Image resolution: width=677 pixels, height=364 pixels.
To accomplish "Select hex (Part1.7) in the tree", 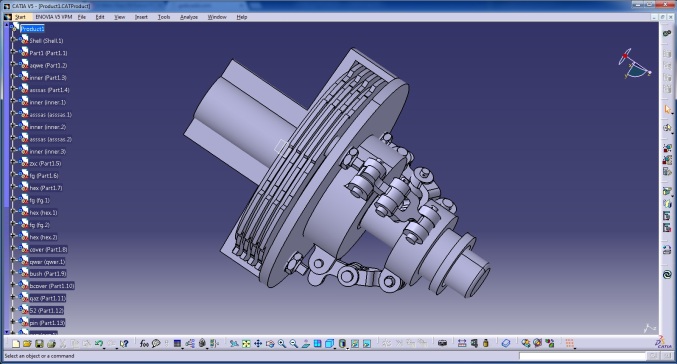I will click(x=46, y=188).
